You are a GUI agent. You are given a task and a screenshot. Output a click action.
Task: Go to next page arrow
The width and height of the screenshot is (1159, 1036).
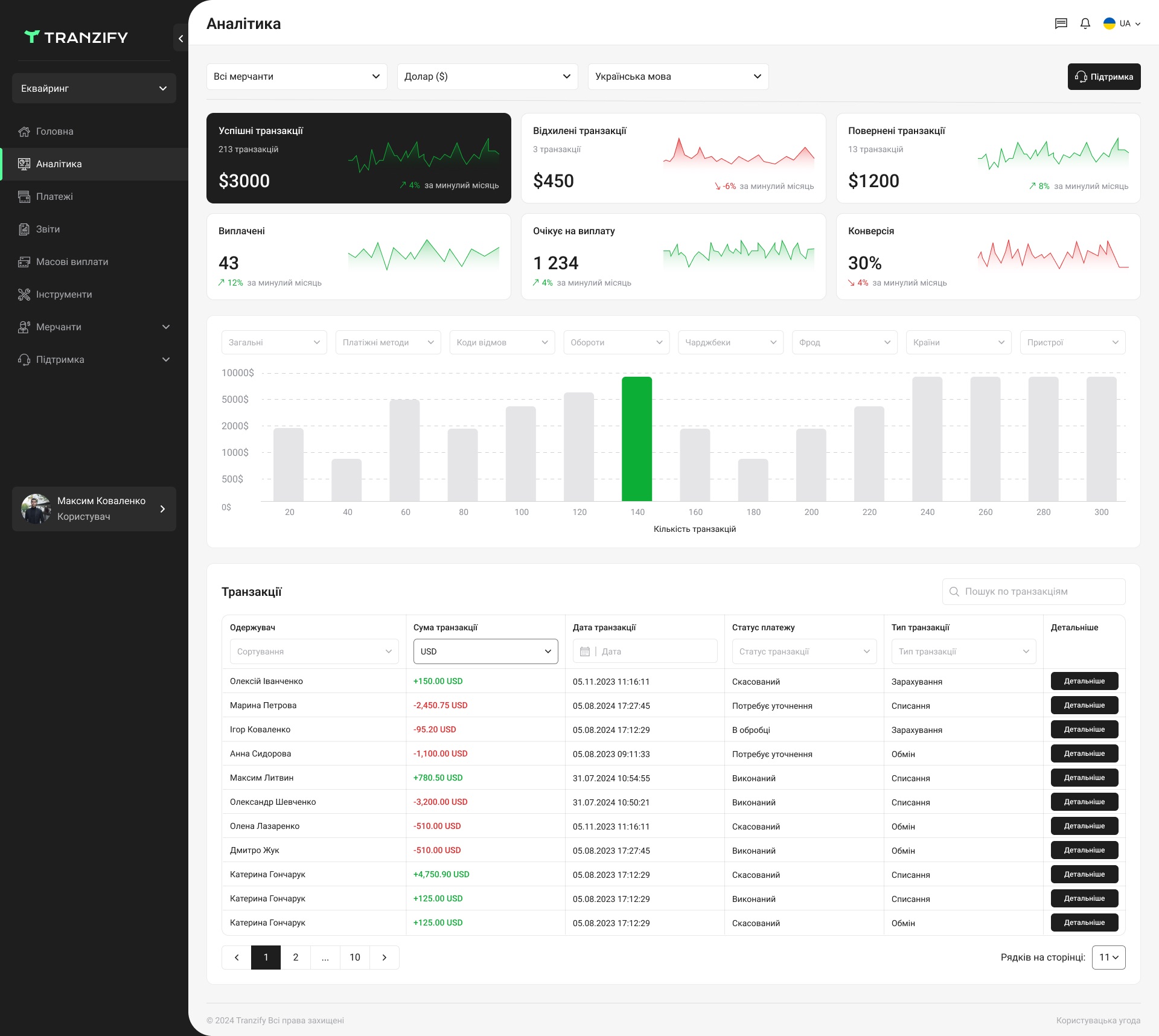(385, 958)
